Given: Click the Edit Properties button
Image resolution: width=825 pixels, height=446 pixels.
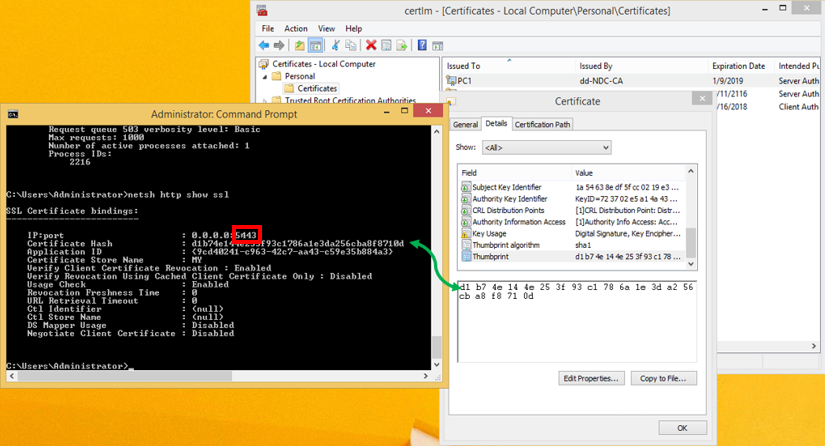Looking at the screenshot, I should (592, 378).
